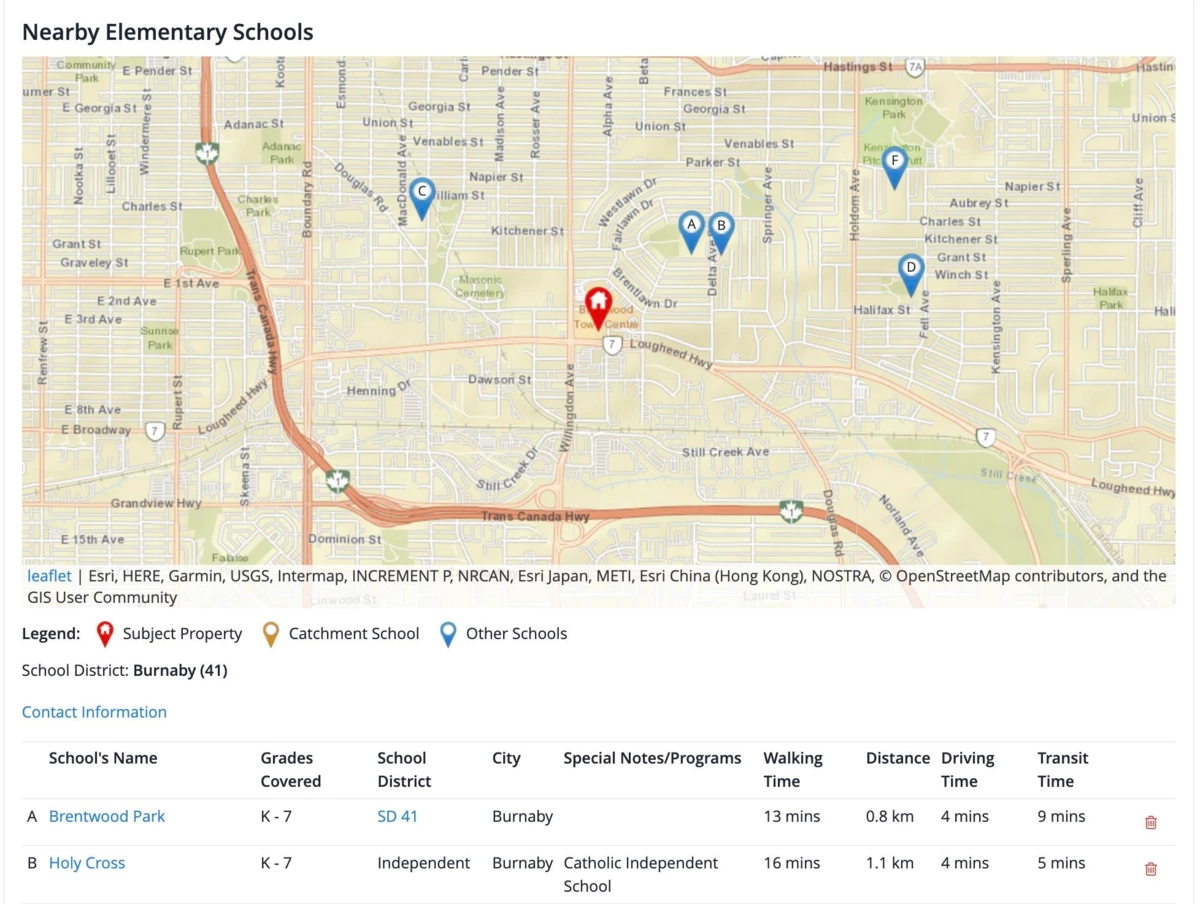The height and width of the screenshot is (904, 1200).
Task: Click the School's Name column header
Action: point(103,758)
